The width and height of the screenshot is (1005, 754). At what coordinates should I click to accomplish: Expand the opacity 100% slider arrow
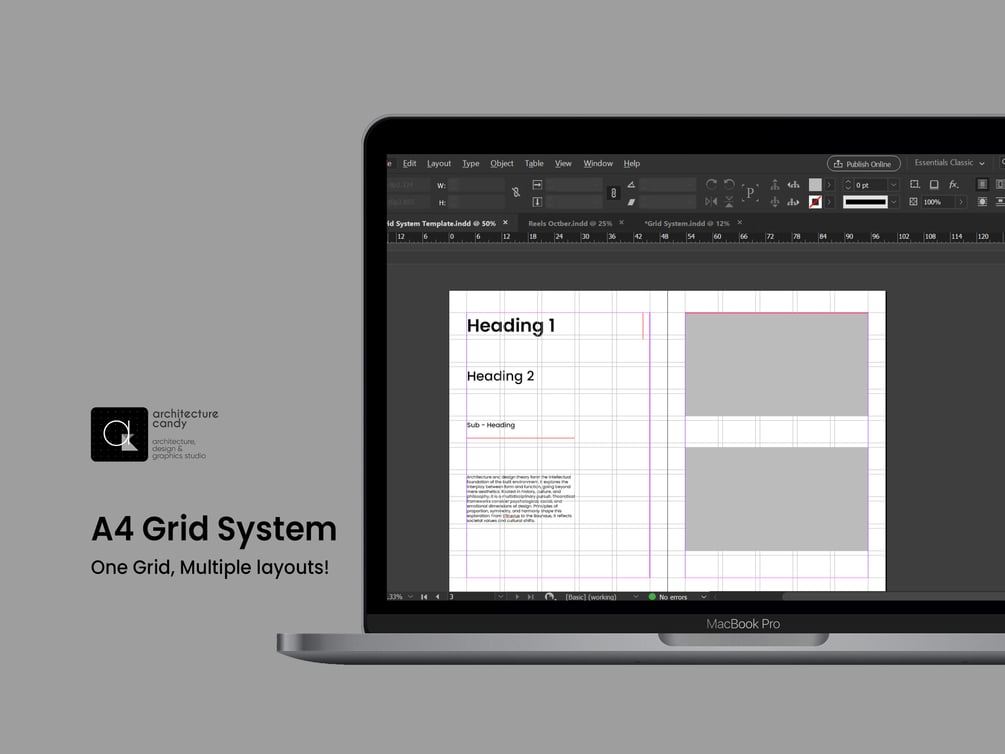(961, 202)
